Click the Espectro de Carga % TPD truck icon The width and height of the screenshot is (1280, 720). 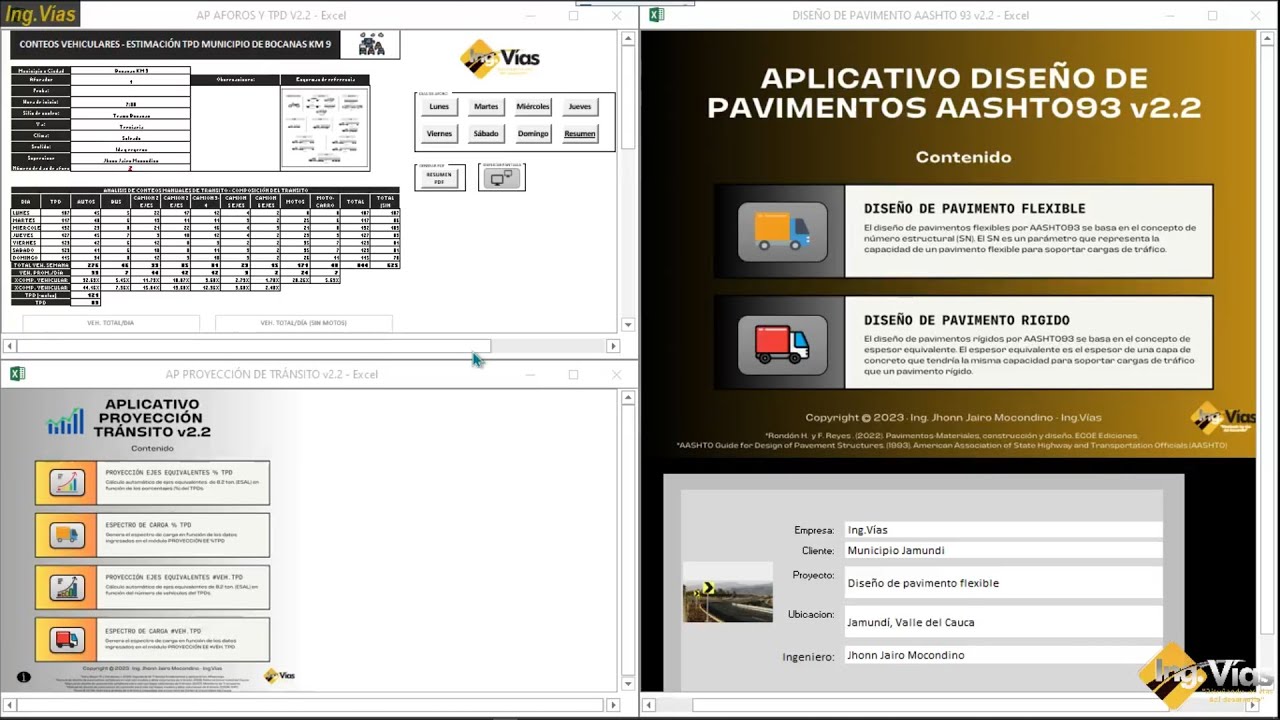67,535
